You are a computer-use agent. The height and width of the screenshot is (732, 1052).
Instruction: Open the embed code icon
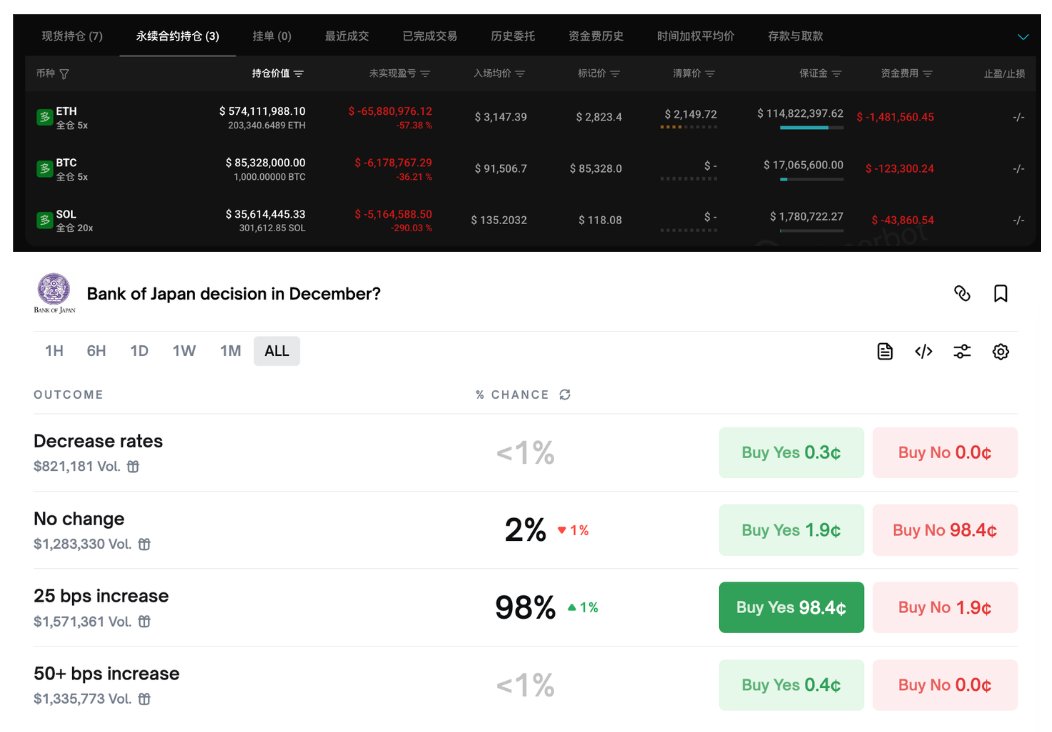923,352
